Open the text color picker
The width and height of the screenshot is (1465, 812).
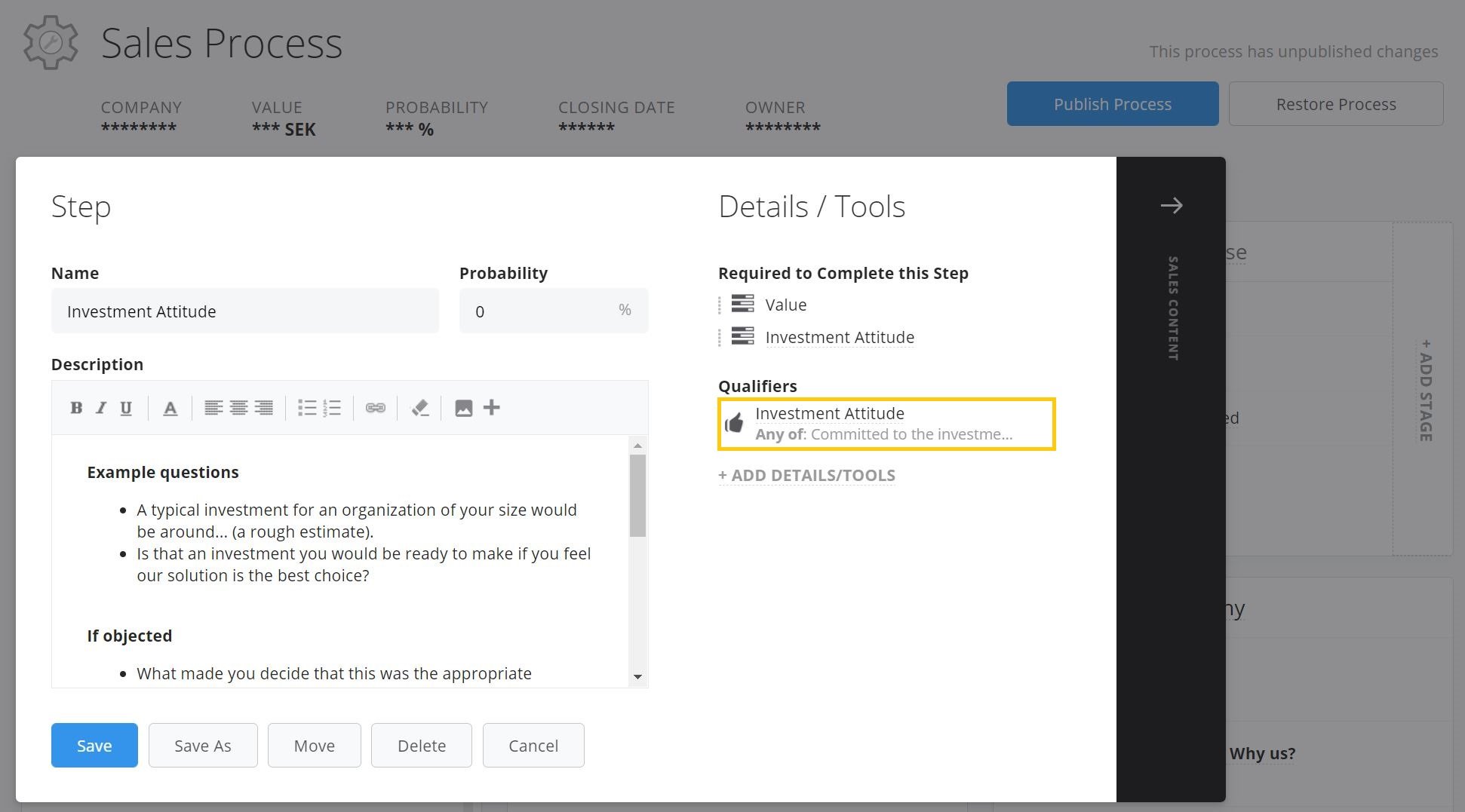pyautogui.click(x=170, y=408)
